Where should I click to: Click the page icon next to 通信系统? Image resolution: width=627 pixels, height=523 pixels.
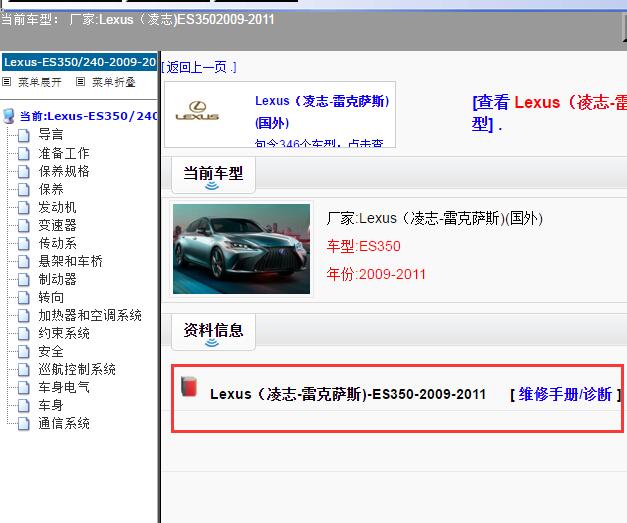(x=24, y=423)
